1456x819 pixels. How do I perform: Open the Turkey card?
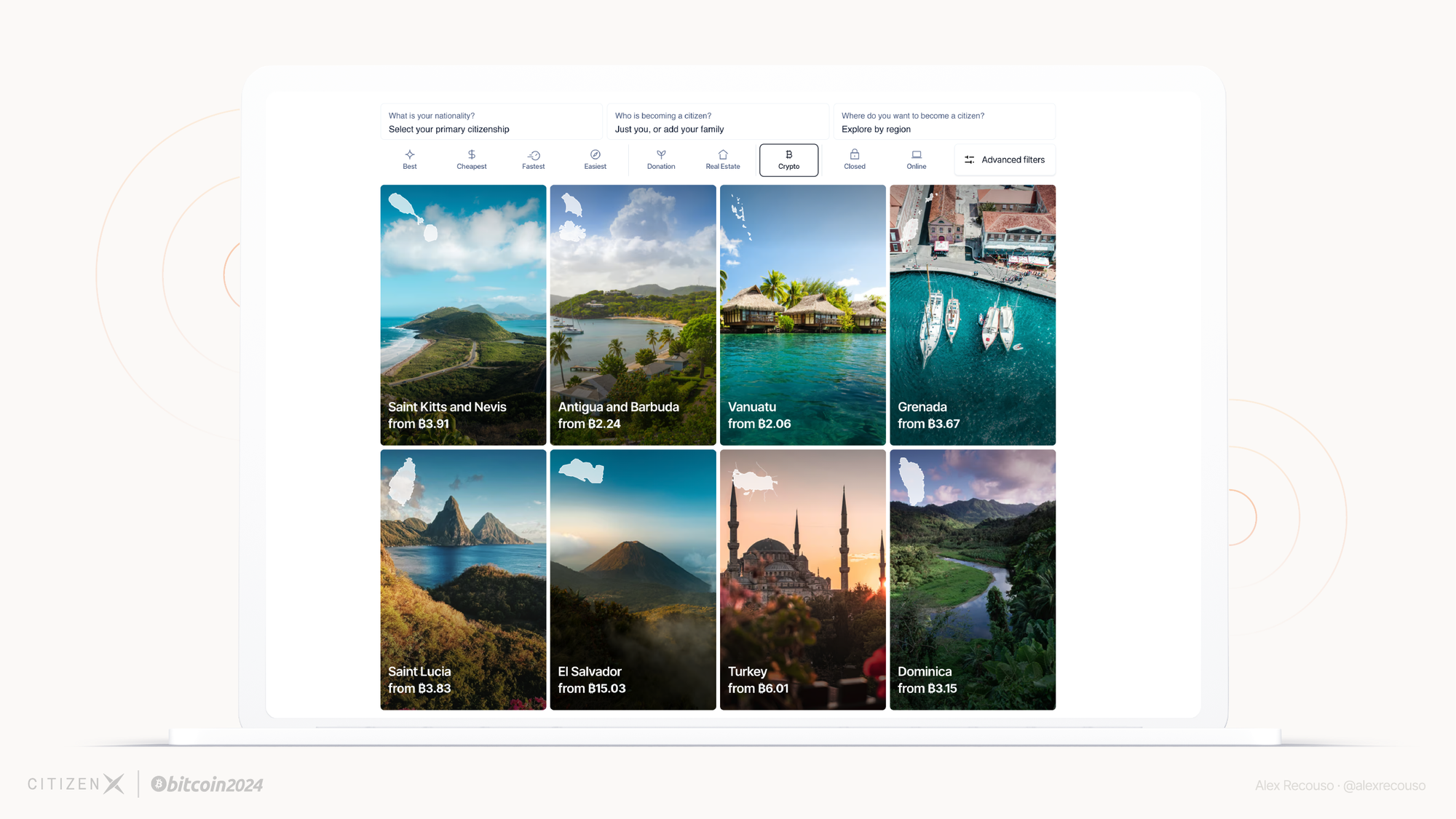point(802,579)
